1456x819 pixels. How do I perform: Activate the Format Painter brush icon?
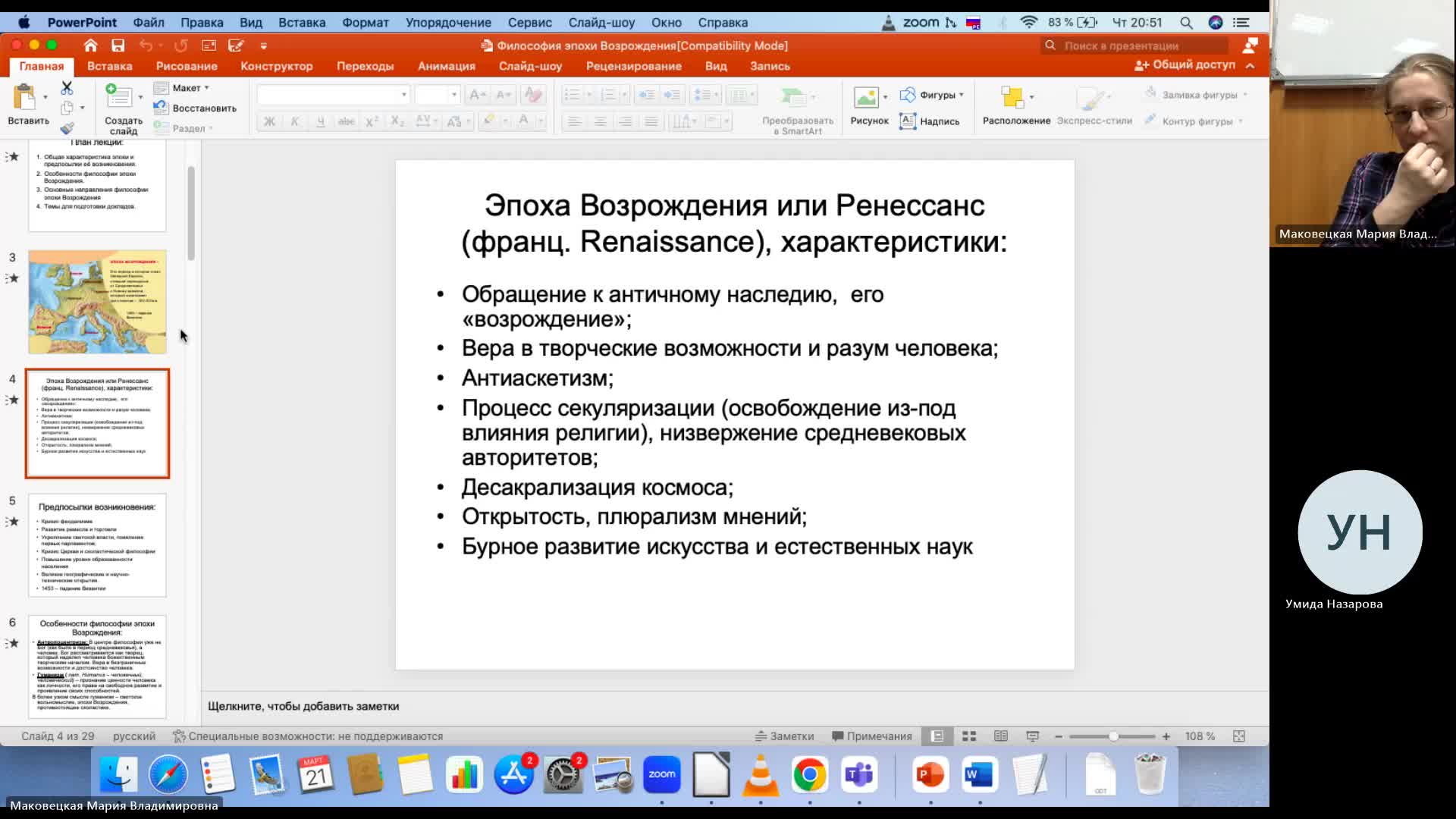[67, 128]
